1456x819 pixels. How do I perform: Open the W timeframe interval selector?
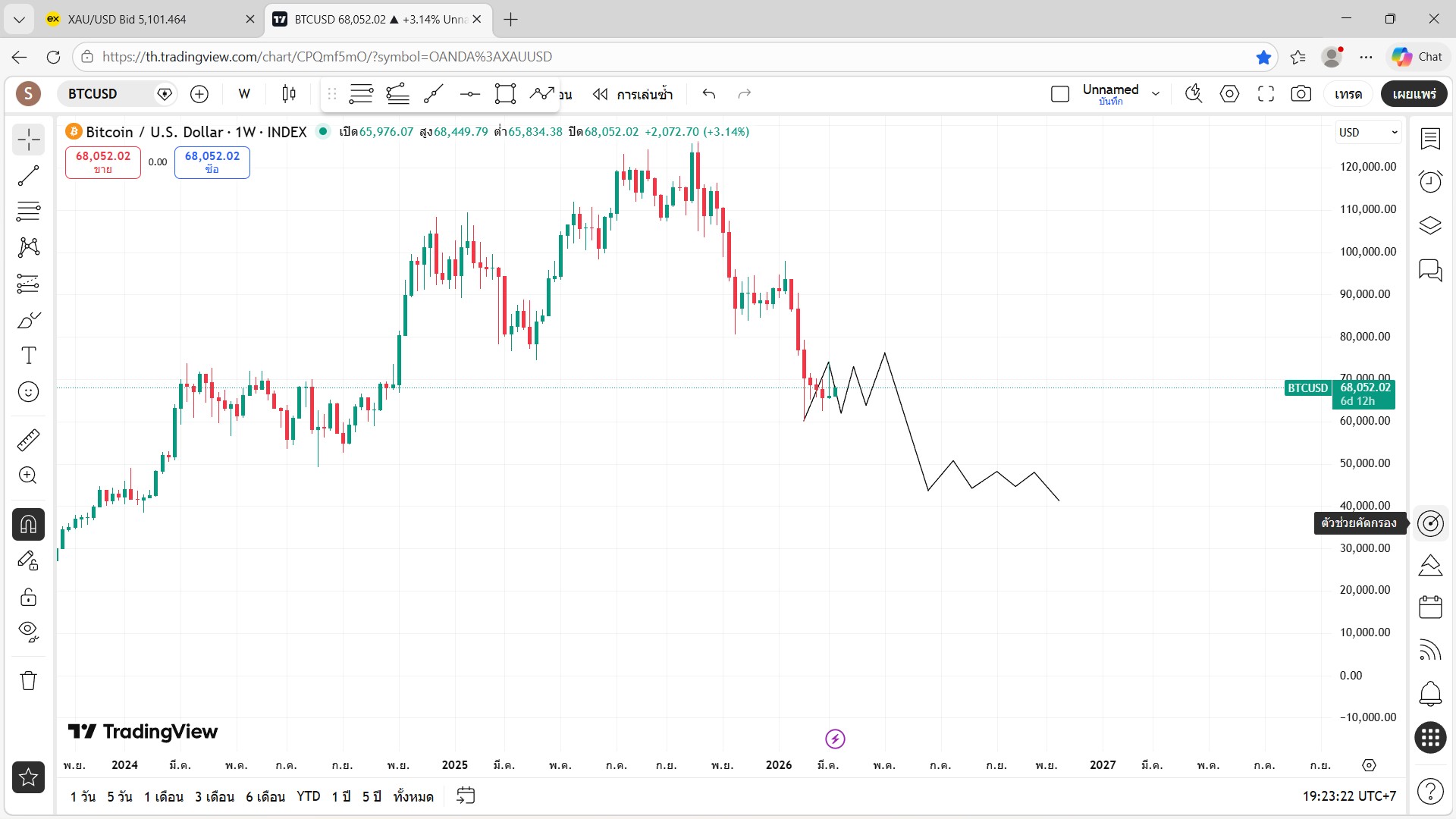click(244, 94)
